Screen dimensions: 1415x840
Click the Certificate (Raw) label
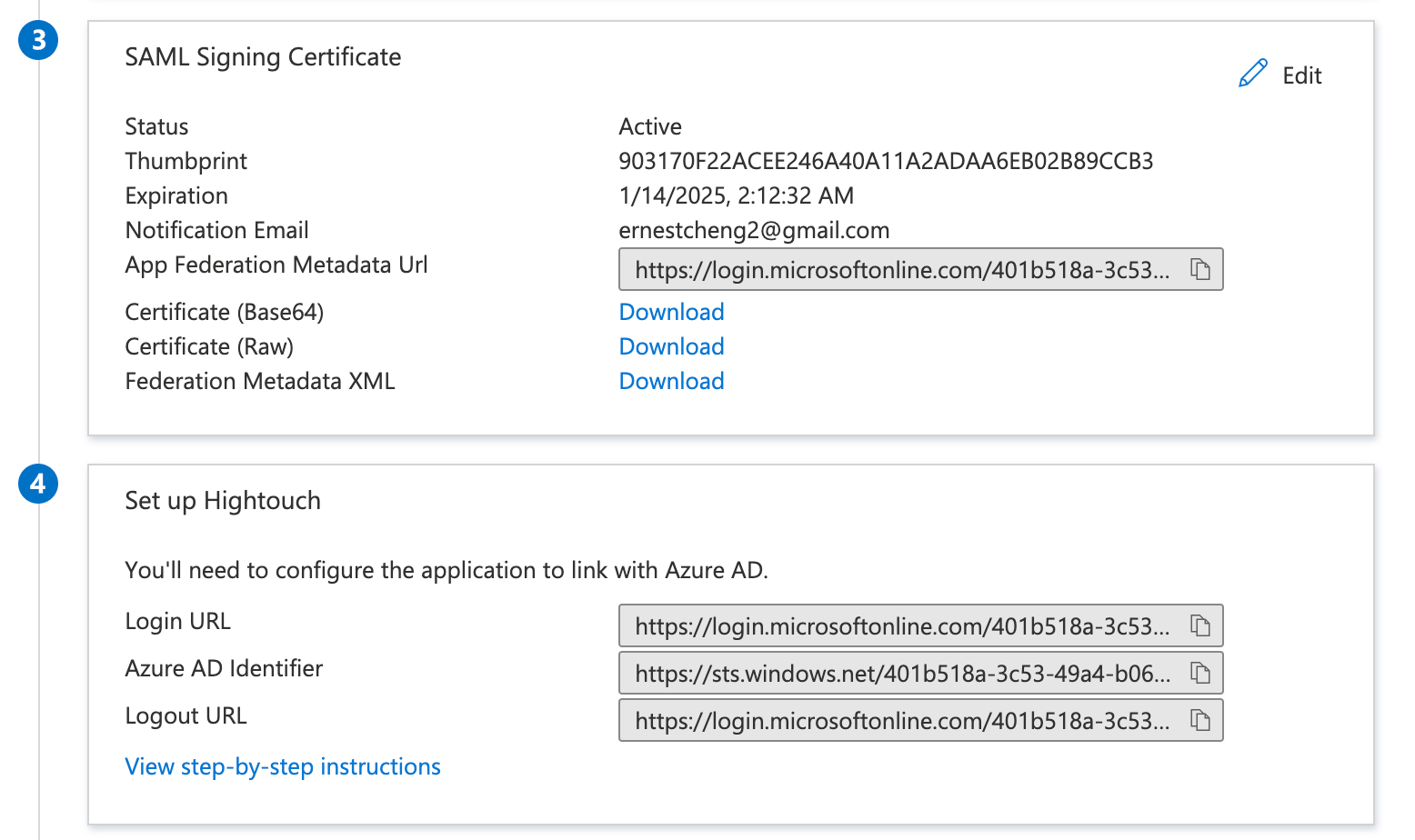pos(209,346)
